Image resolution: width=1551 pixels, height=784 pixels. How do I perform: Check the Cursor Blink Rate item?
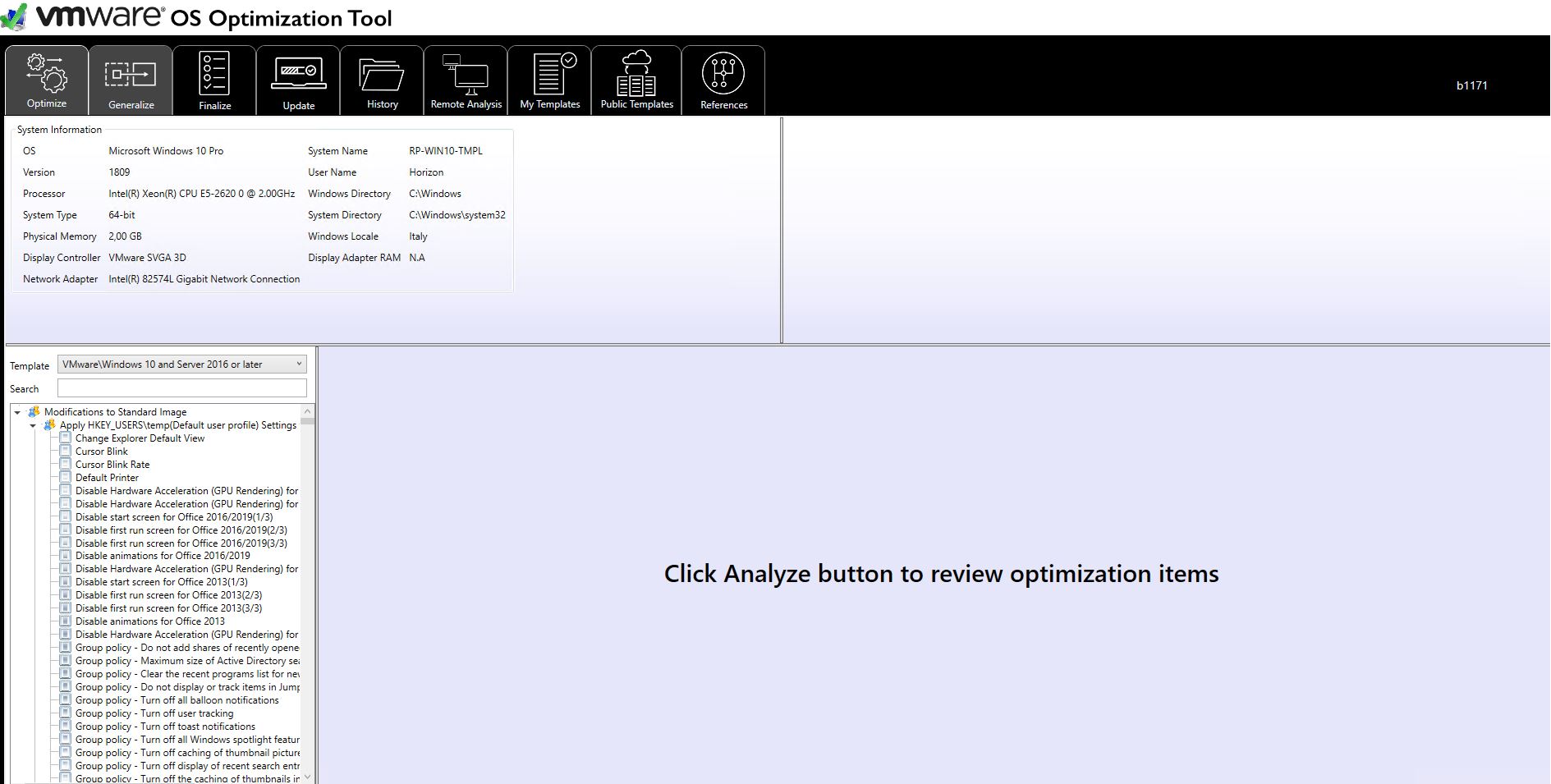click(x=66, y=464)
